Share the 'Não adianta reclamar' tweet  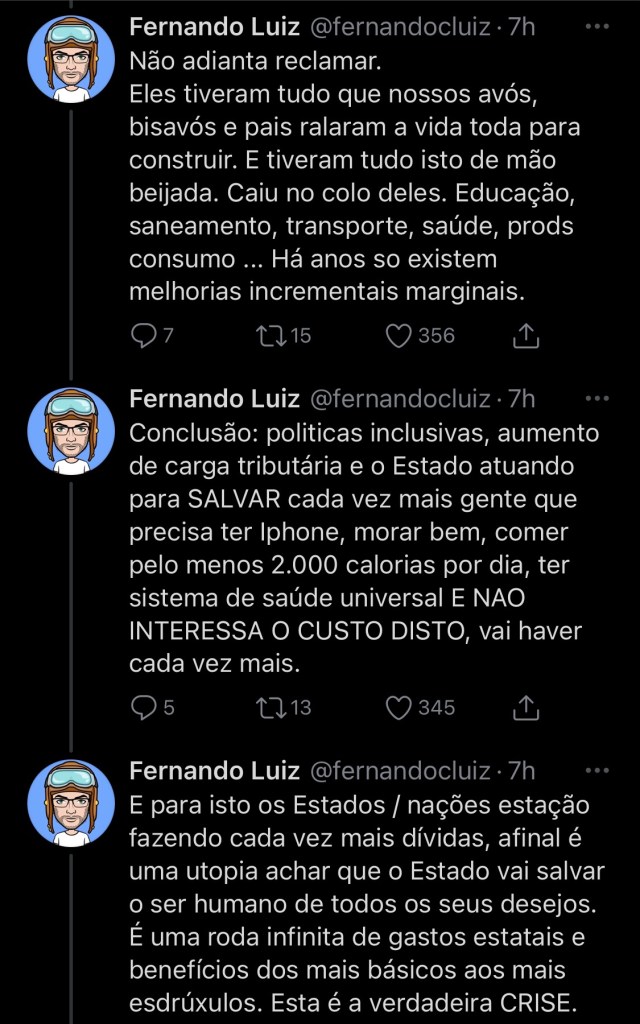[526, 336]
